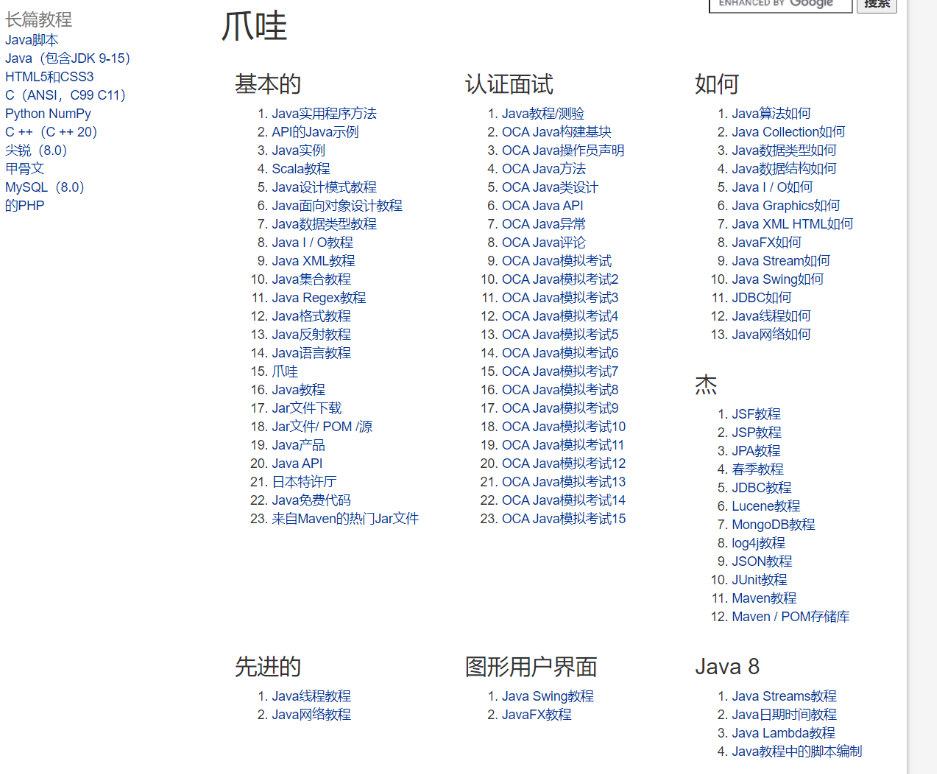Open C（ANSI，C99 C11） sidebar link

point(65,96)
